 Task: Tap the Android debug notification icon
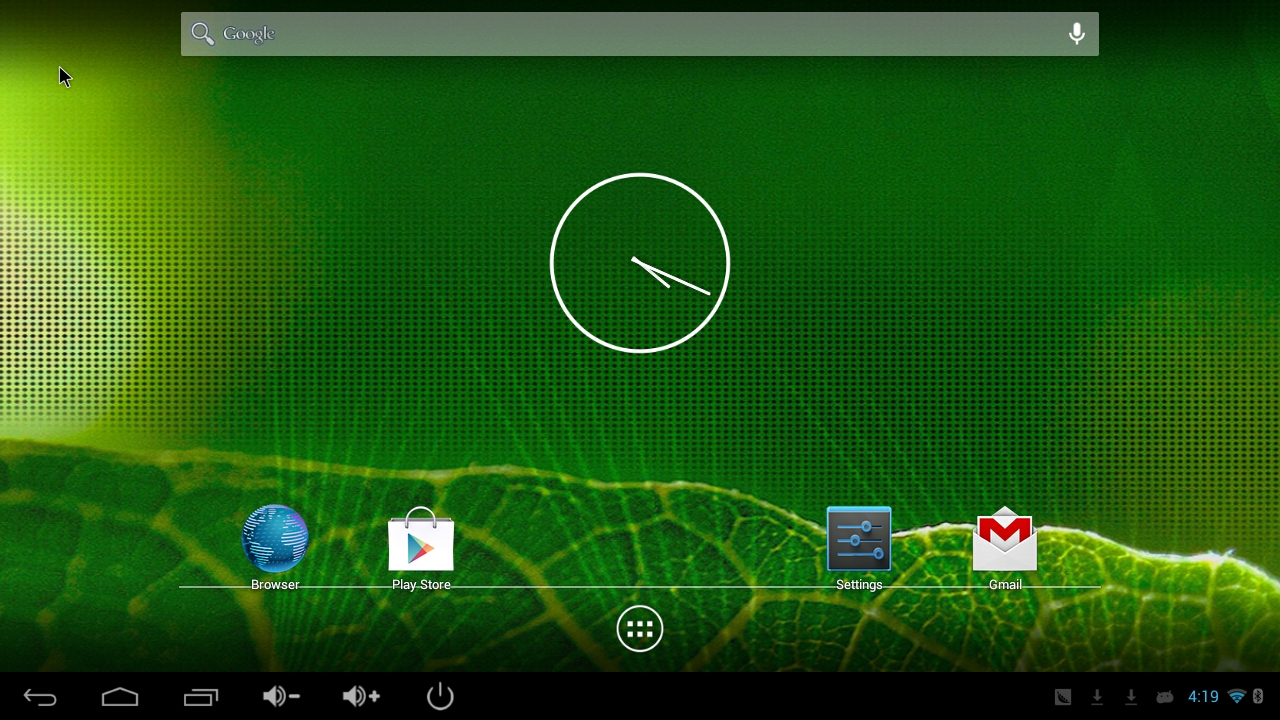pos(1165,697)
